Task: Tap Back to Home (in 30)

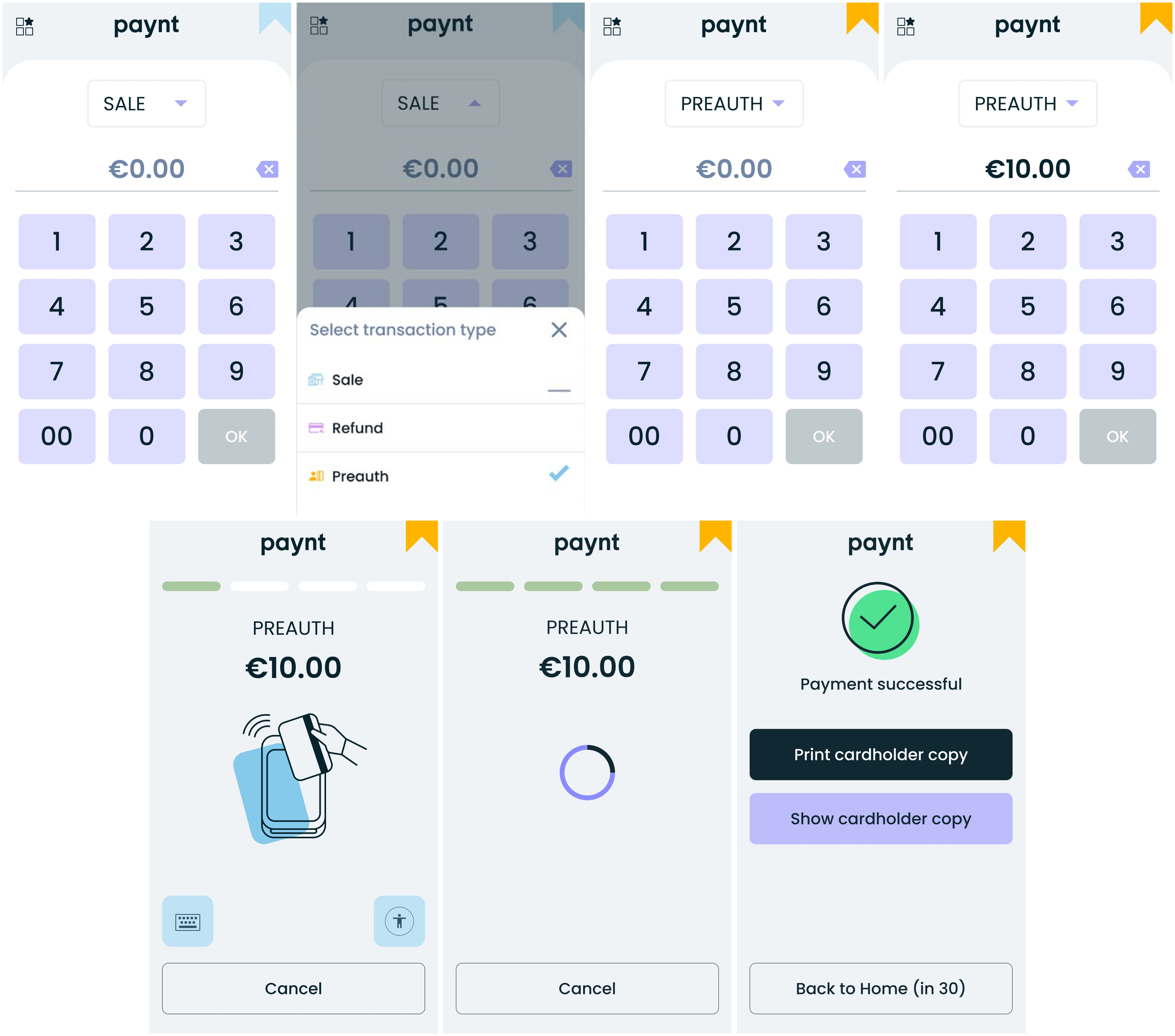Action: click(880, 988)
